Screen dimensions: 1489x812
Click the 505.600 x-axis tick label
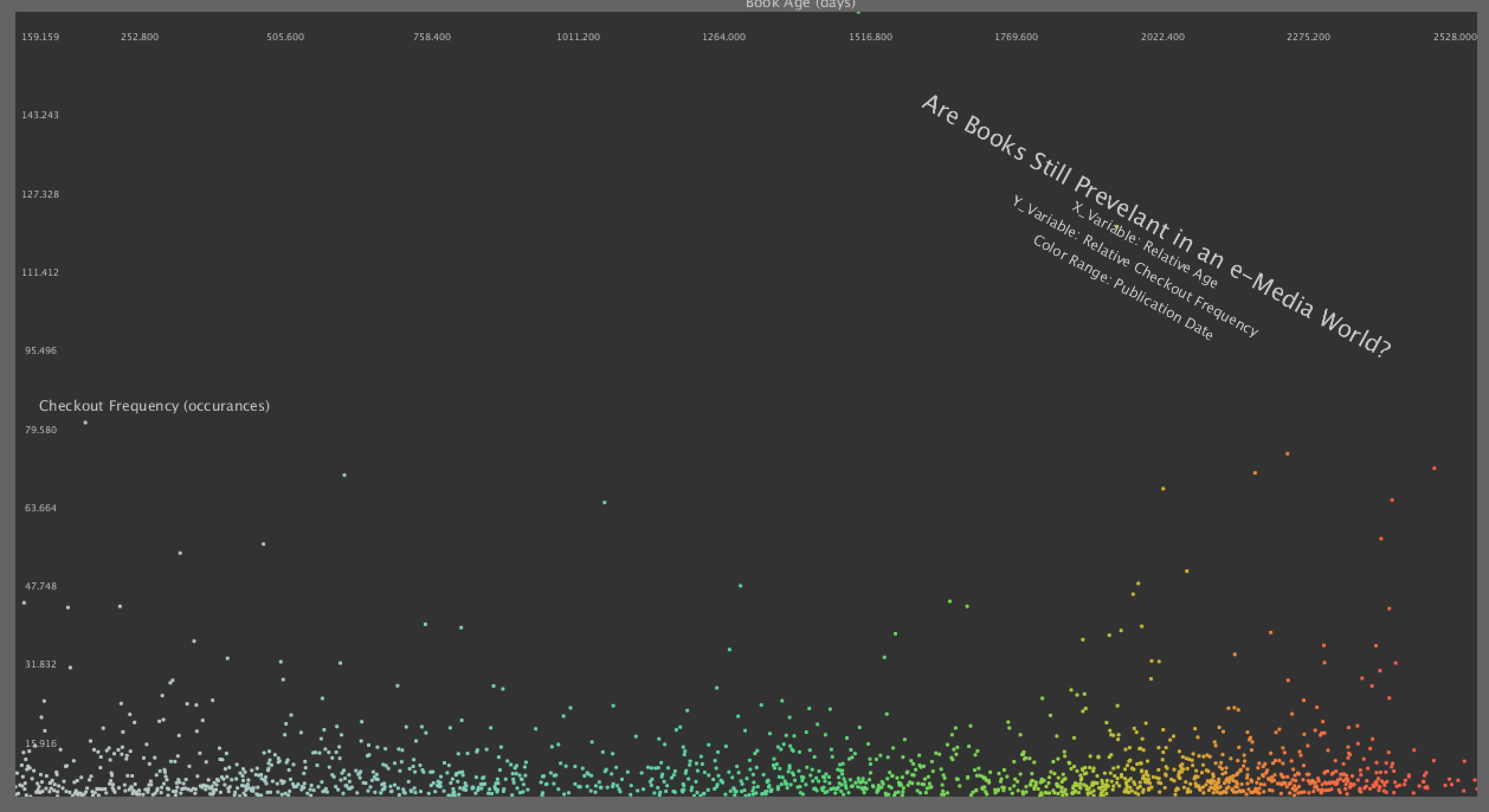285,37
